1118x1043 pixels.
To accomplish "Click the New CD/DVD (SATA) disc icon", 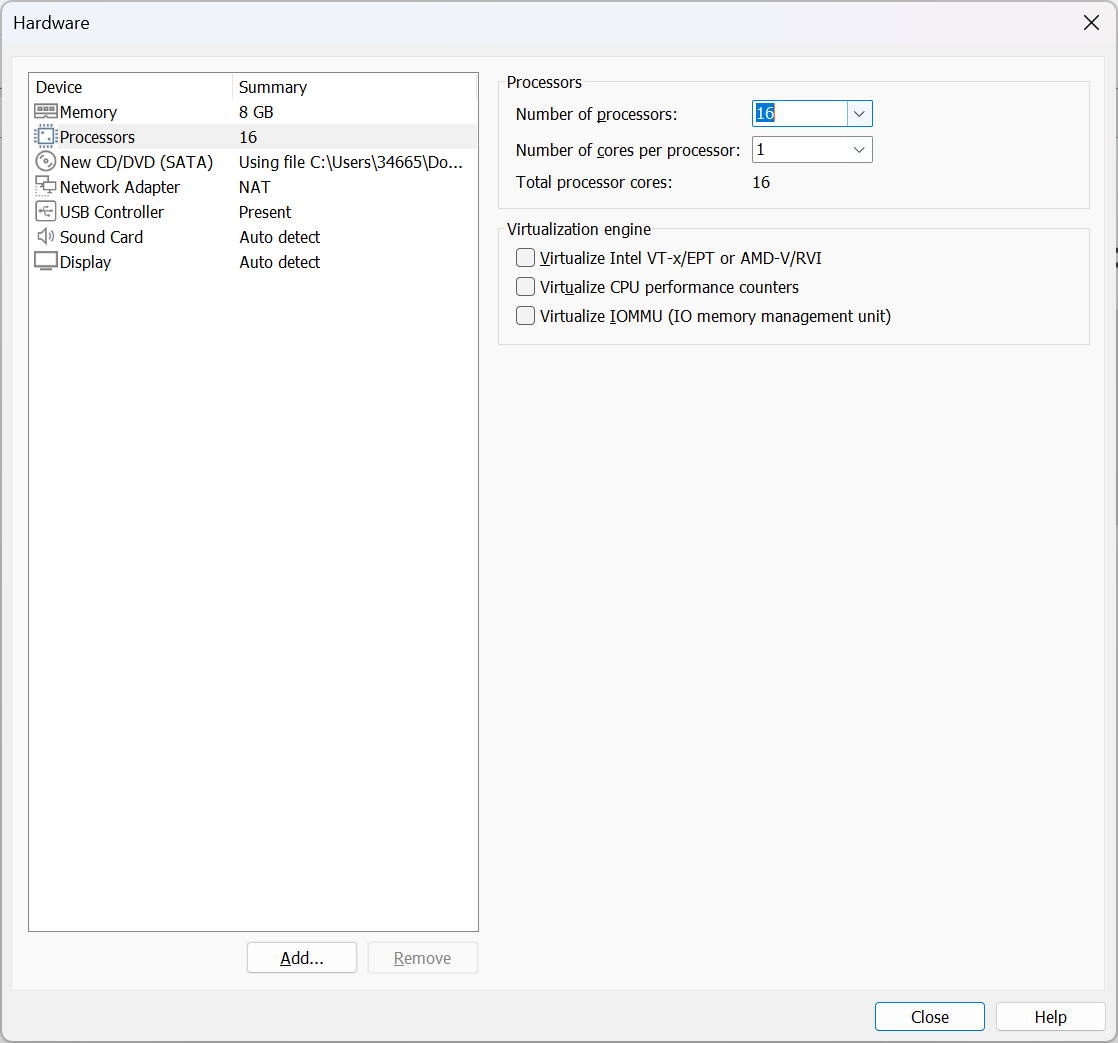I will (x=46, y=162).
